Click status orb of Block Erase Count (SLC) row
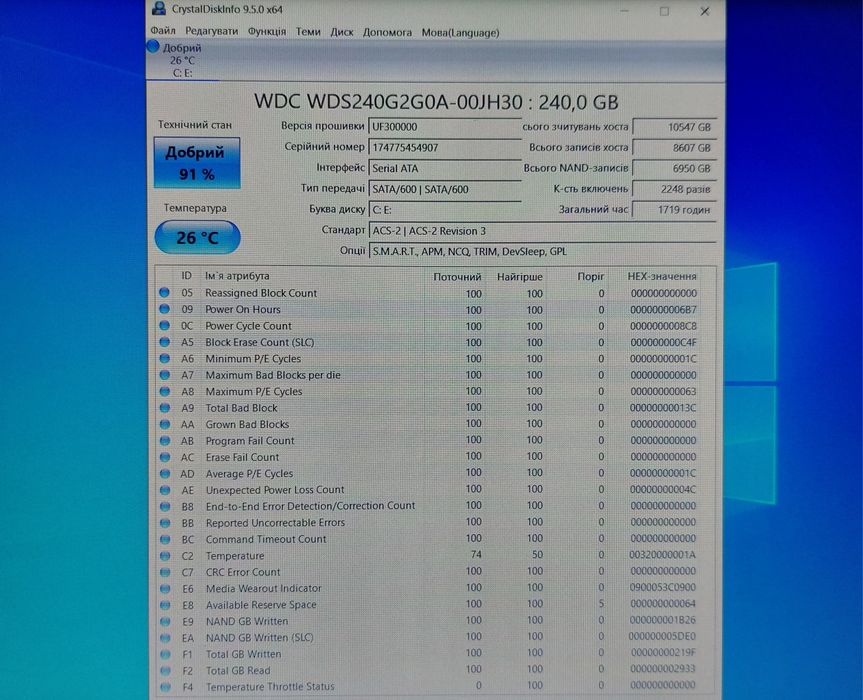Image resolution: width=863 pixels, height=700 pixels. tap(164, 342)
